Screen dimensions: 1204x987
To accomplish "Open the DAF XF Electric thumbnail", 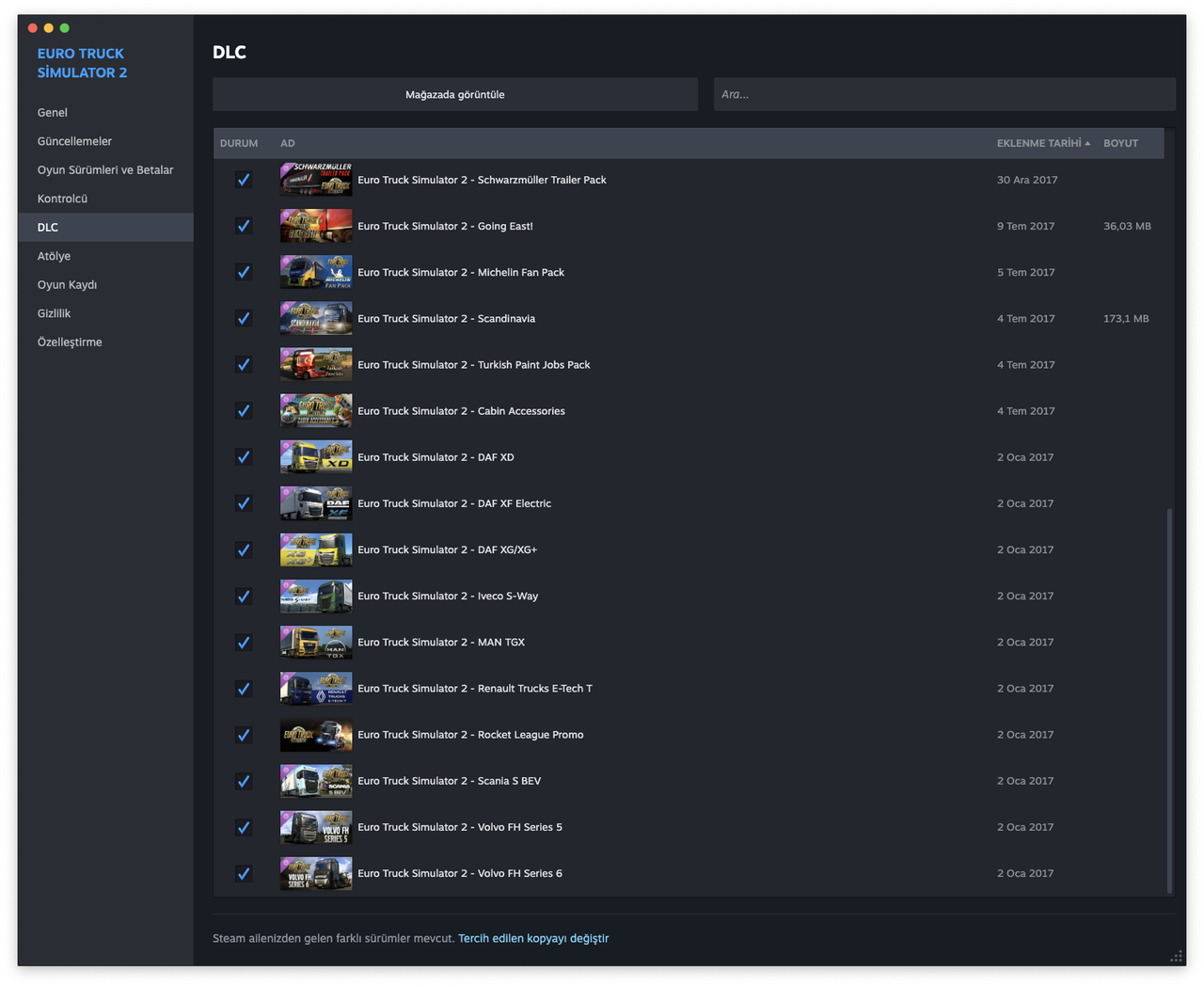I will pos(316,503).
